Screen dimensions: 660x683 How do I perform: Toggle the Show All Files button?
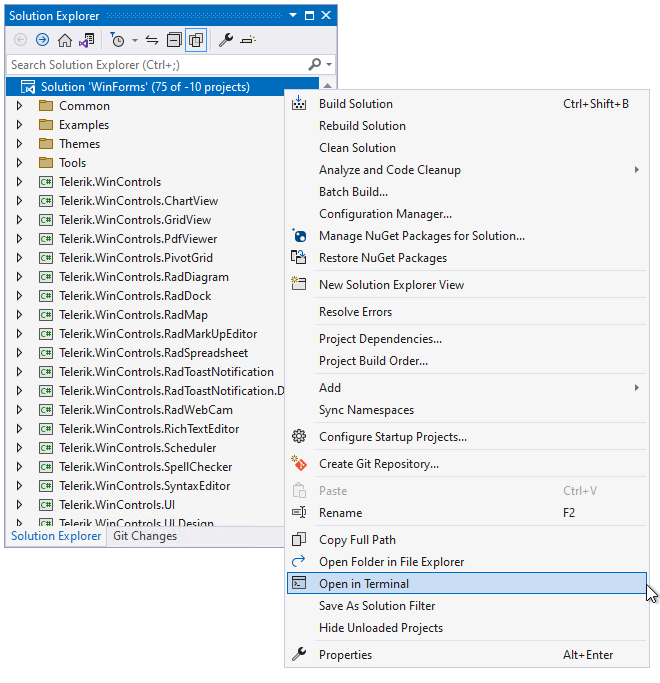point(196,40)
